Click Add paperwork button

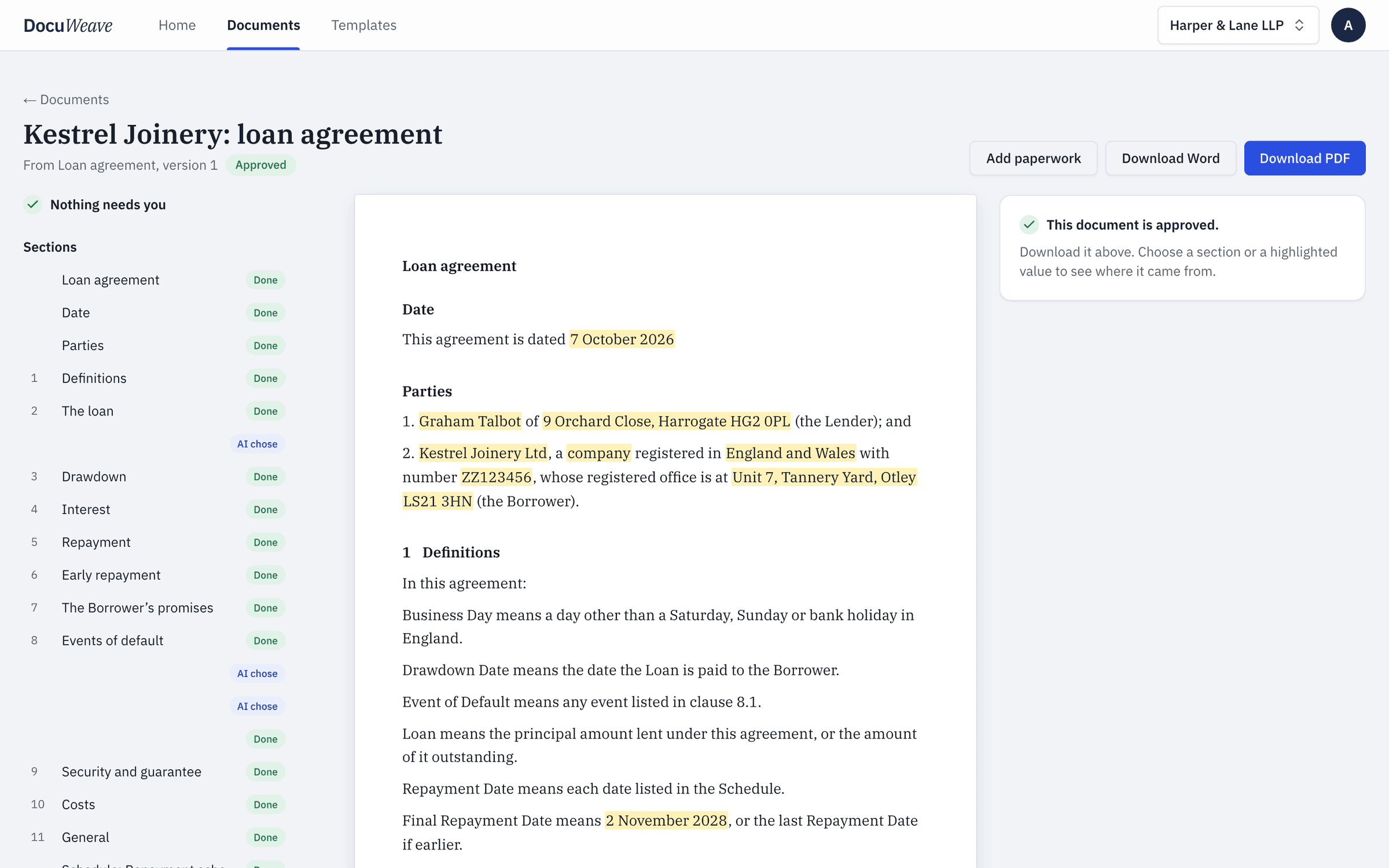1033,159
